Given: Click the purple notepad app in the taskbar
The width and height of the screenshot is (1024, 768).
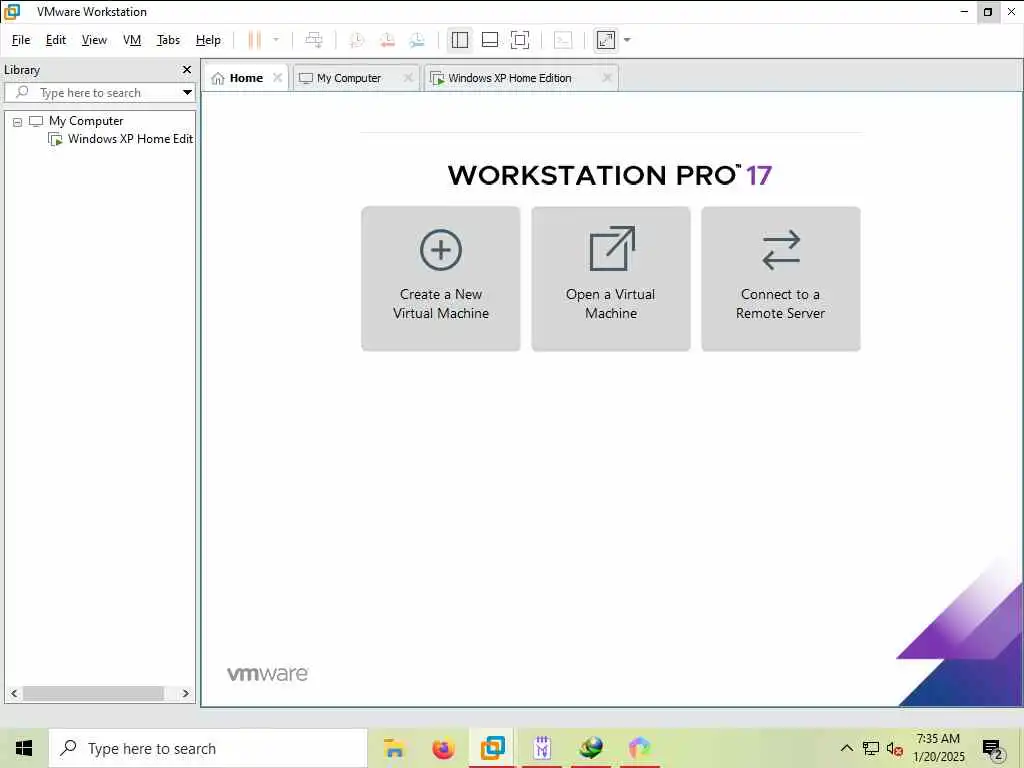Looking at the screenshot, I should point(542,748).
